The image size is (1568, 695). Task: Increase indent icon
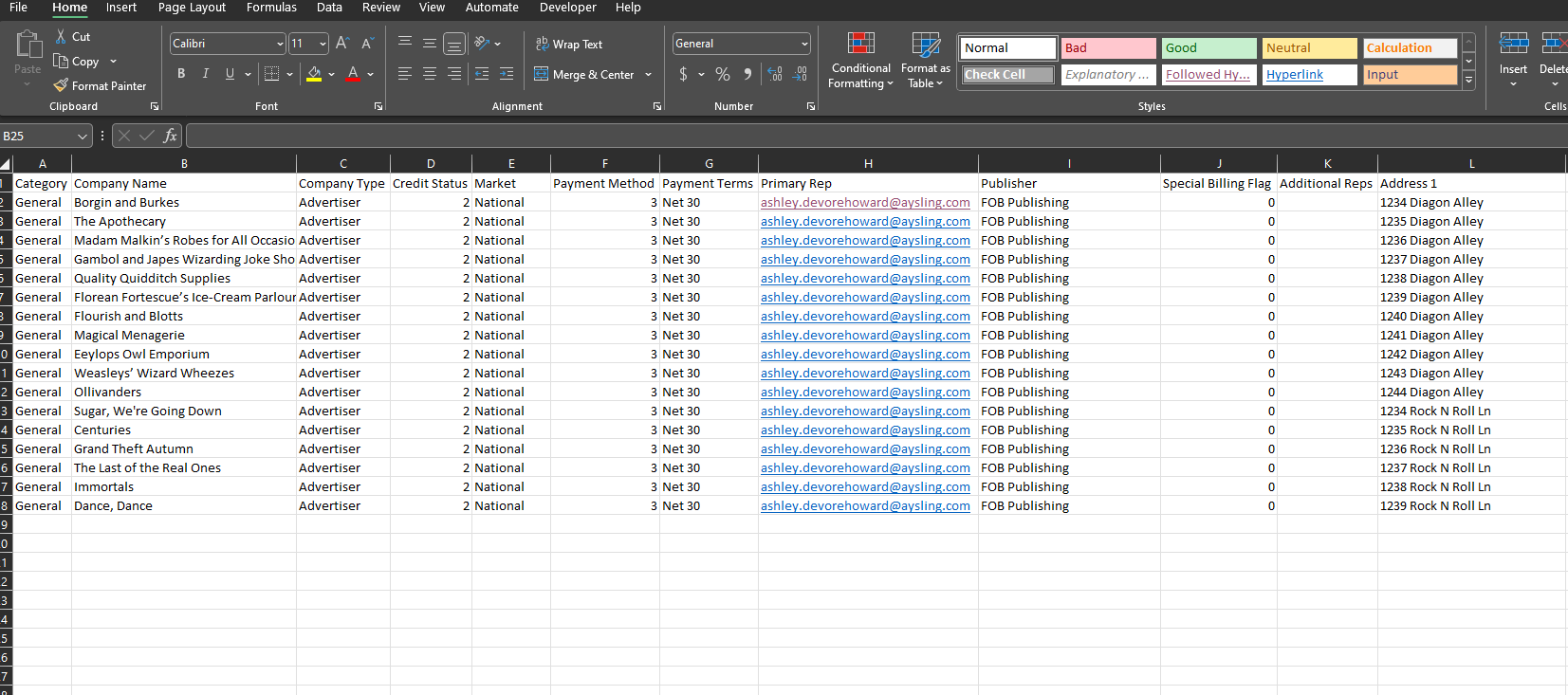tap(507, 74)
